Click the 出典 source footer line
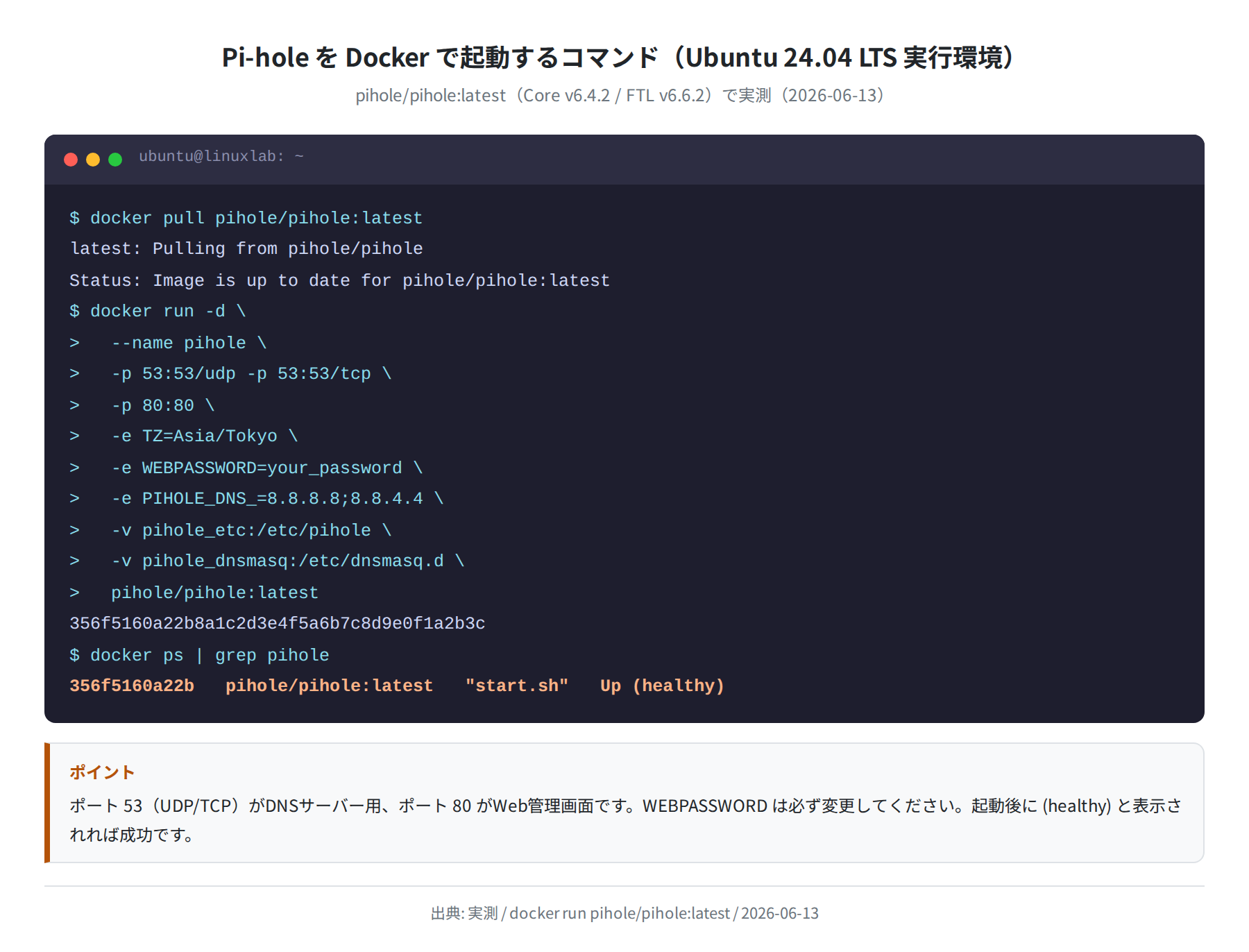Image resolution: width=1249 pixels, height=952 pixels. 624,913
